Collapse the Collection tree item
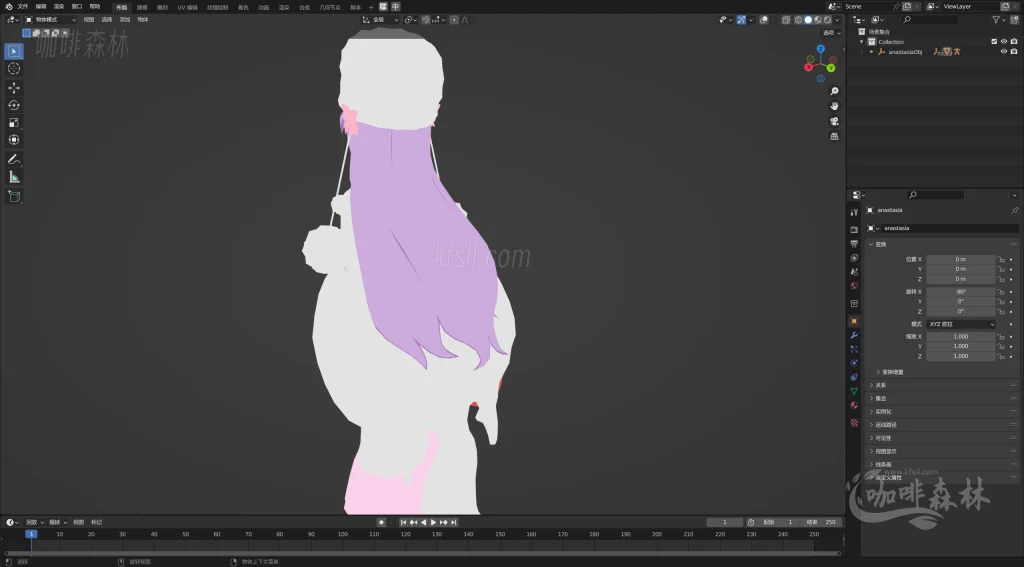The image size is (1024, 567). click(x=862, y=41)
